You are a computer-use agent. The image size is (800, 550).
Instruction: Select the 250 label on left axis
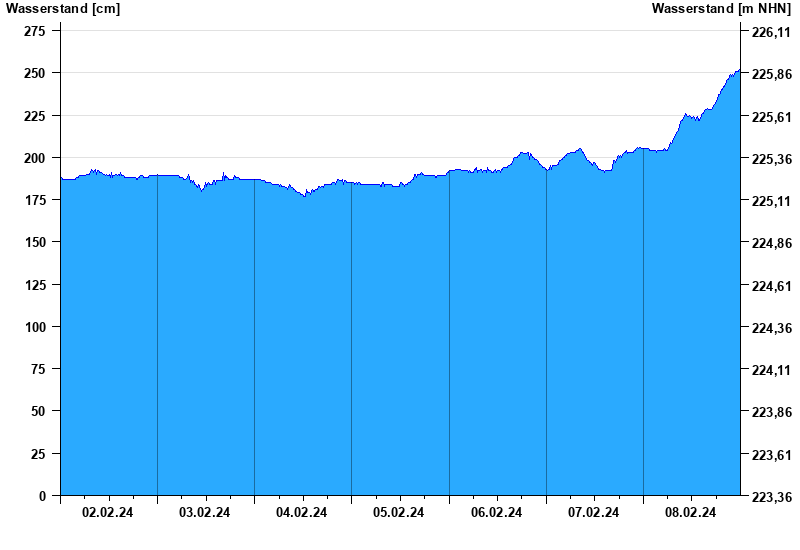pos(35,73)
